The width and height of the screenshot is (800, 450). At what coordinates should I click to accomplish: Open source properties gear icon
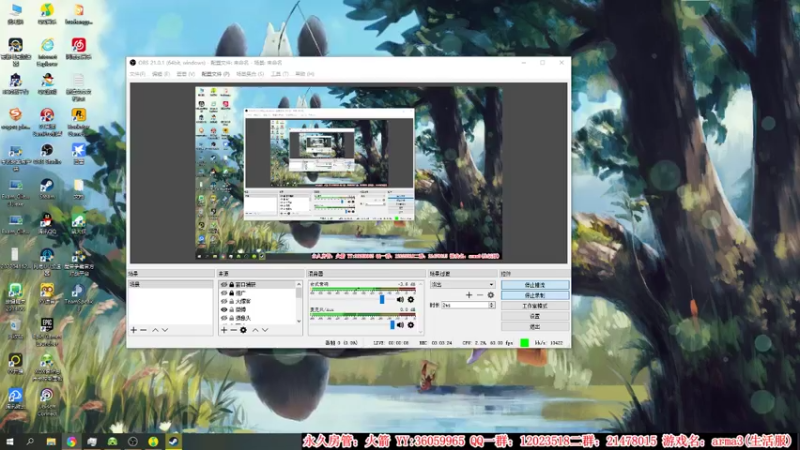(x=243, y=330)
